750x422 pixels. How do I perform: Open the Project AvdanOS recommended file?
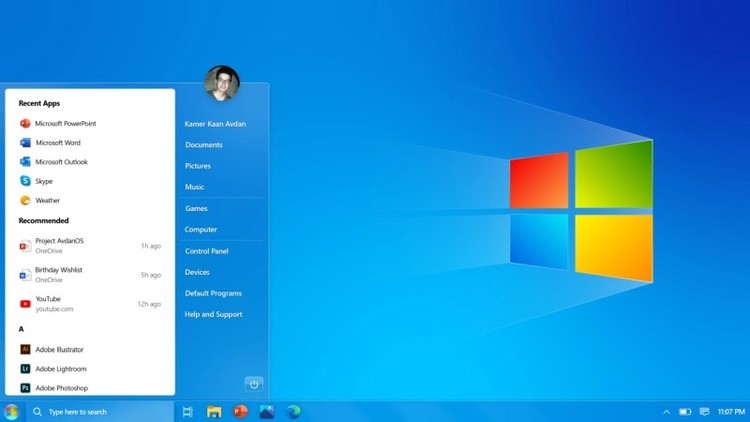(90, 245)
